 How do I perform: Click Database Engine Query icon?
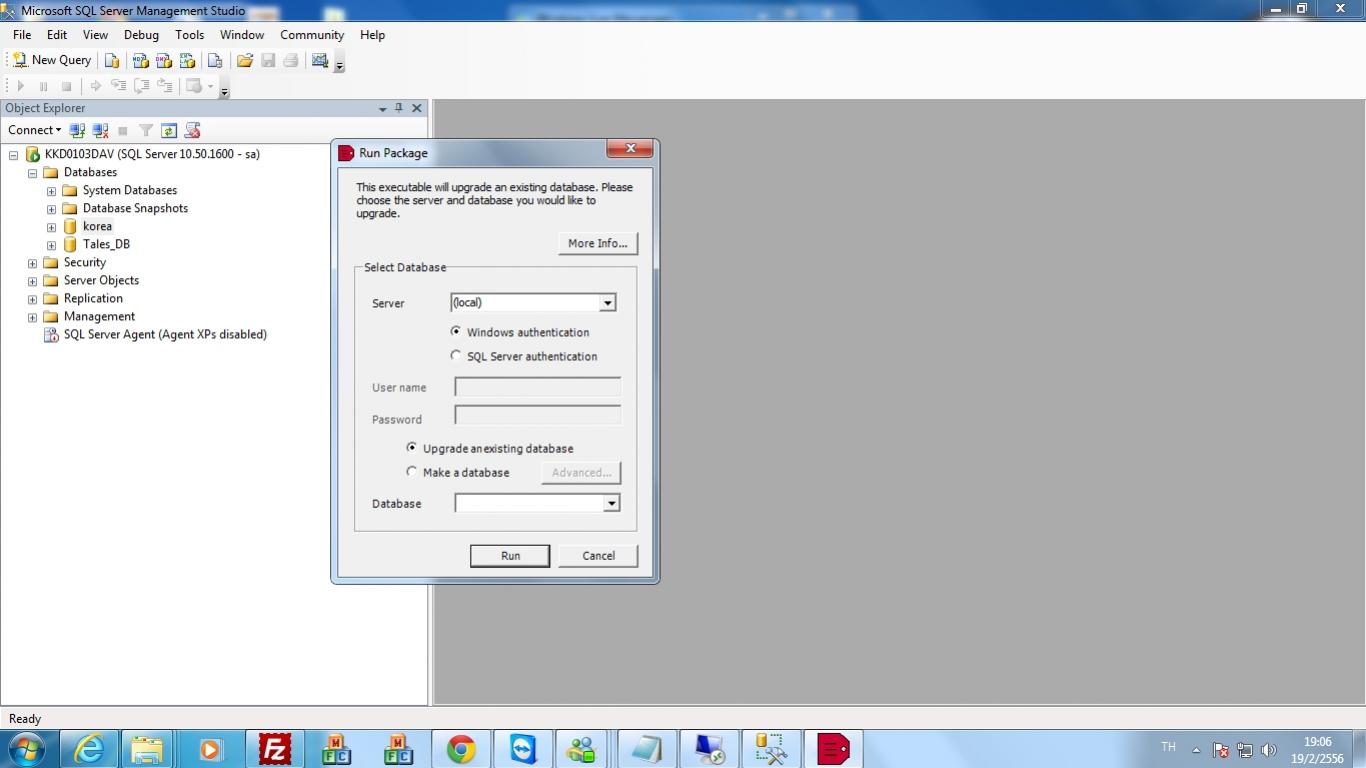tap(112, 61)
